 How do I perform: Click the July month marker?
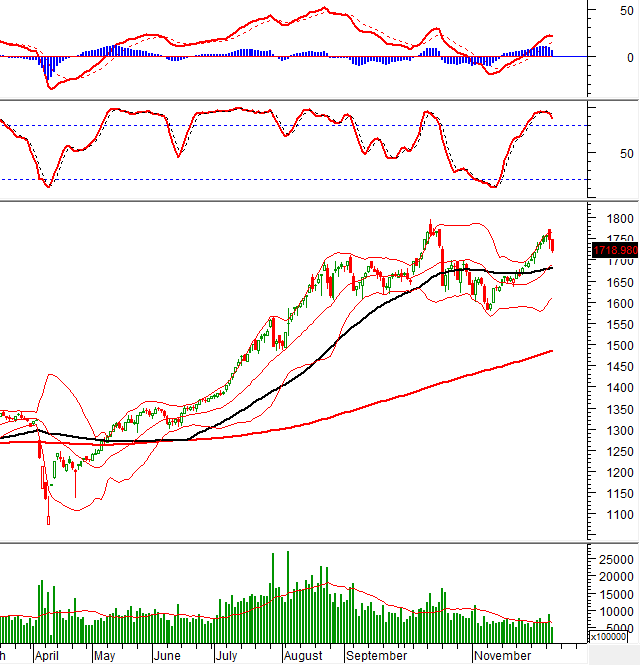228,656
